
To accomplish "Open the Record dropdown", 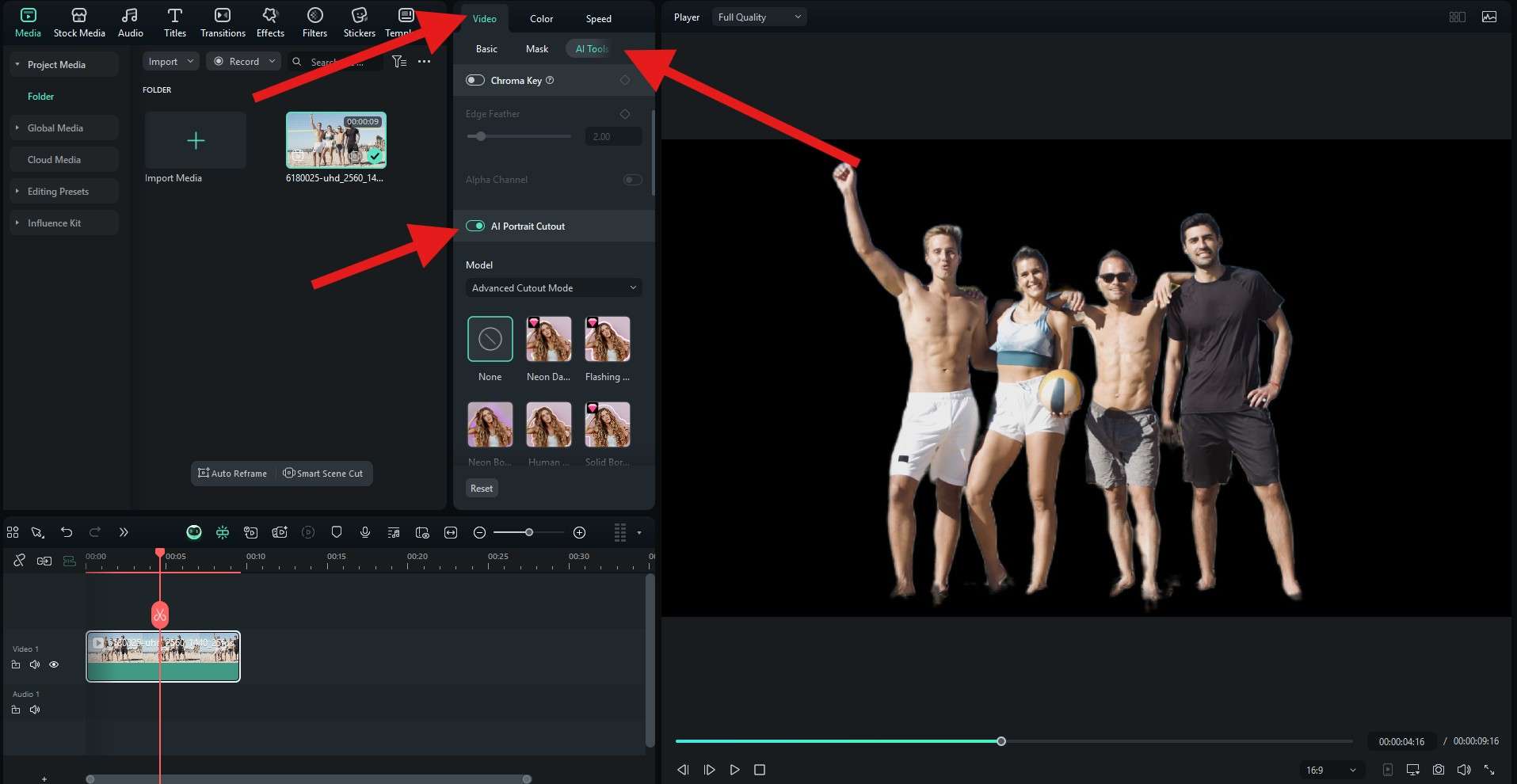I will pyautogui.click(x=244, y=62).
